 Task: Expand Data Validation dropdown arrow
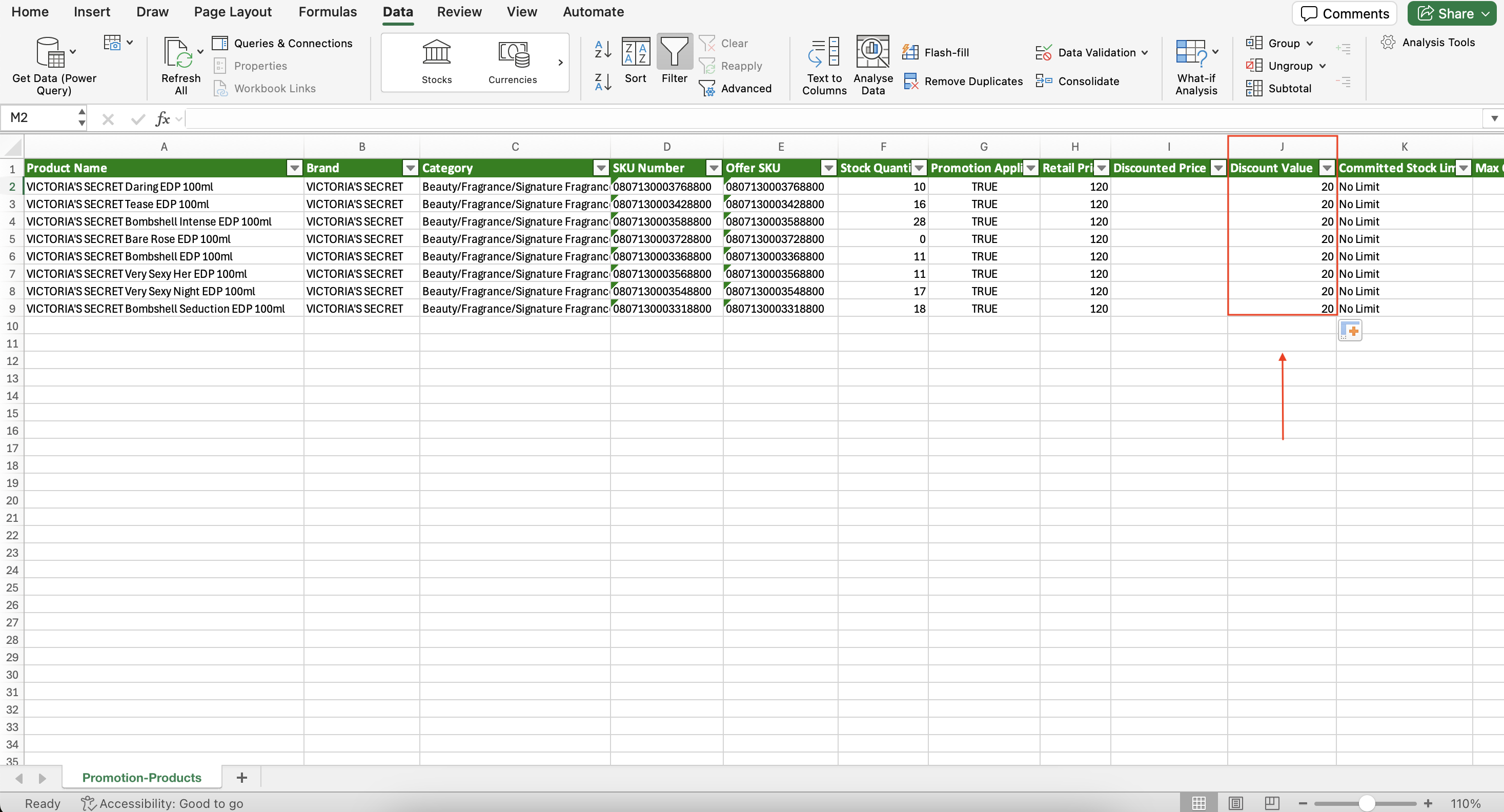tap(1145, 52)
